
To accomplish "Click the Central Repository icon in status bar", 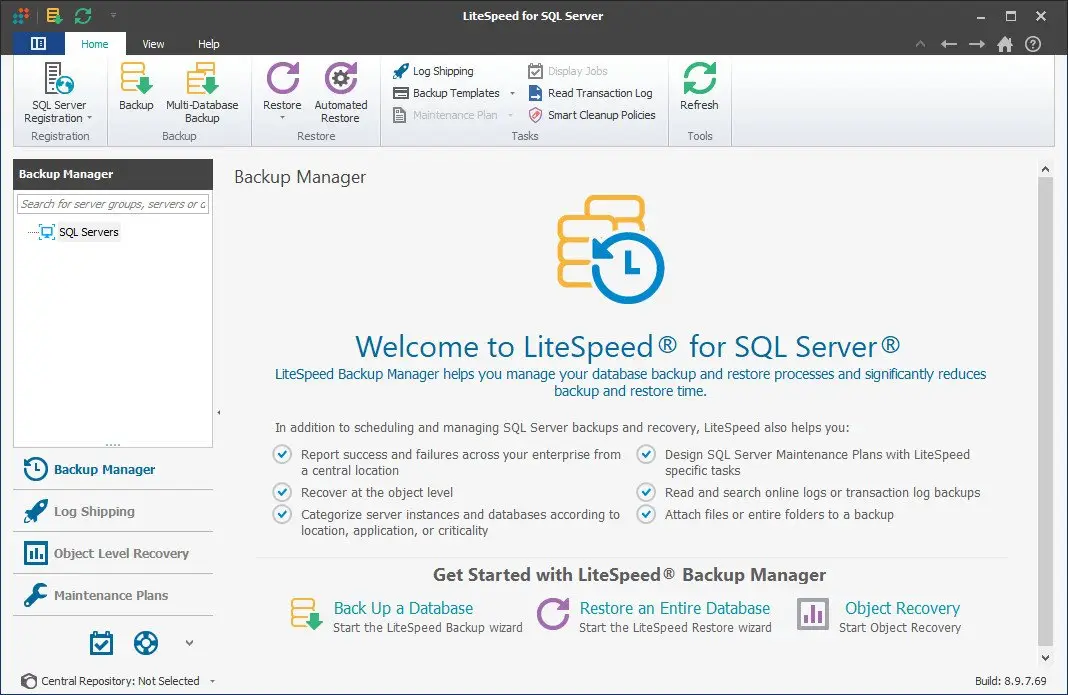I will (x=29, y=681).
